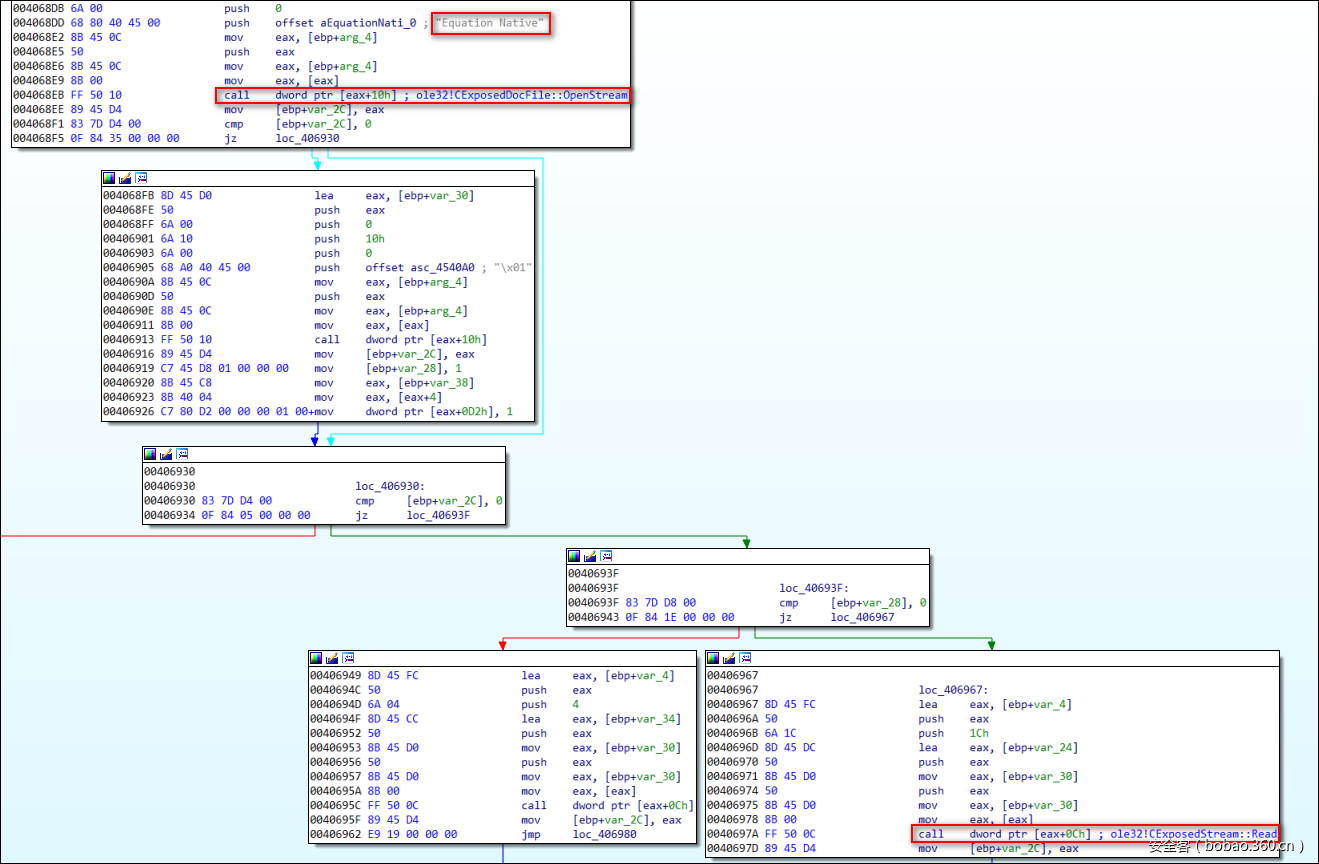The width and height of the screenshot is (1319, 864).
Task: Click the group nodes icon on the loc_406930 block
Action: pos(183,454)
